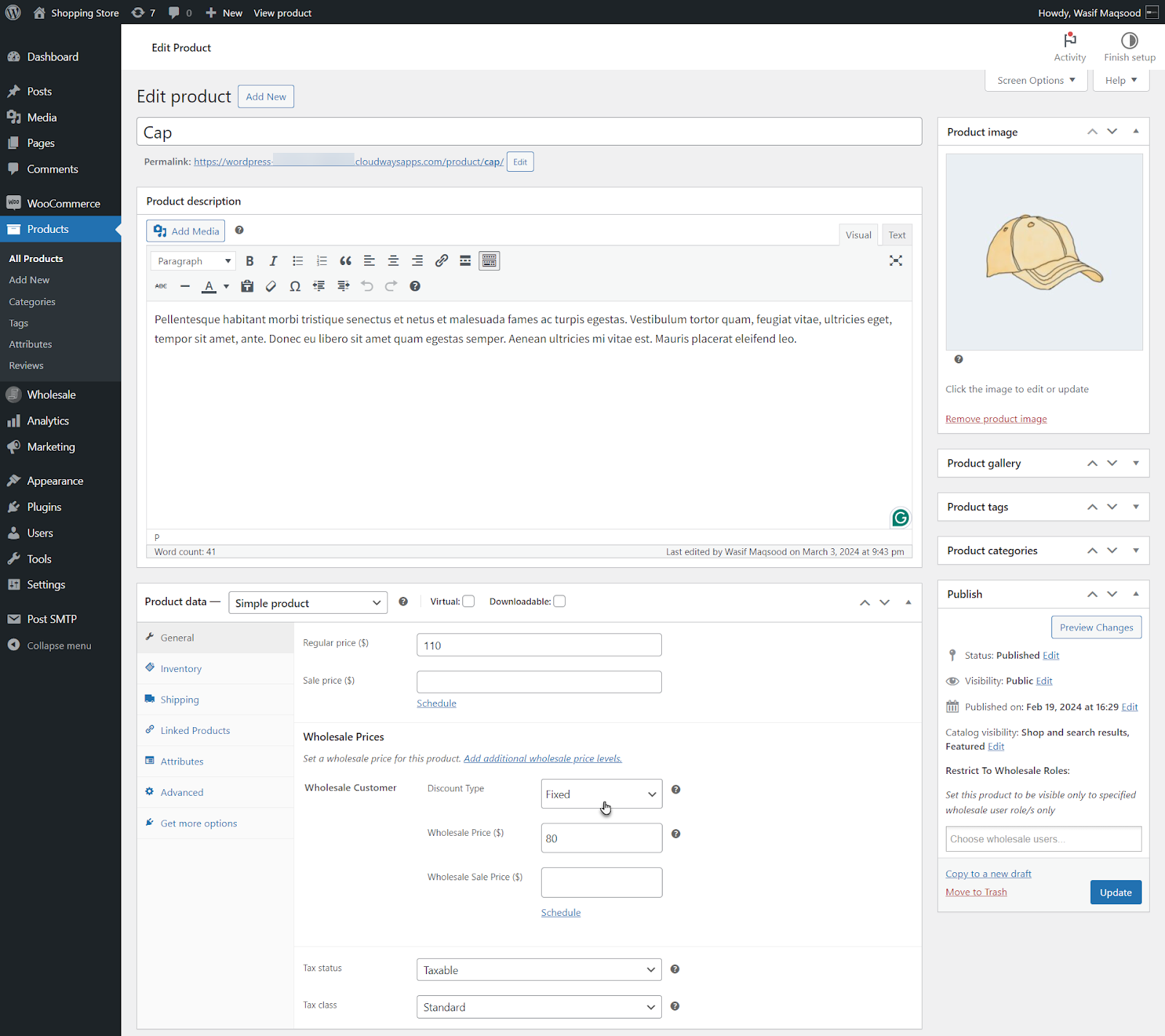Insert a numbered list
Viewport: 1165px width, 1036px height.
(322, 261)
